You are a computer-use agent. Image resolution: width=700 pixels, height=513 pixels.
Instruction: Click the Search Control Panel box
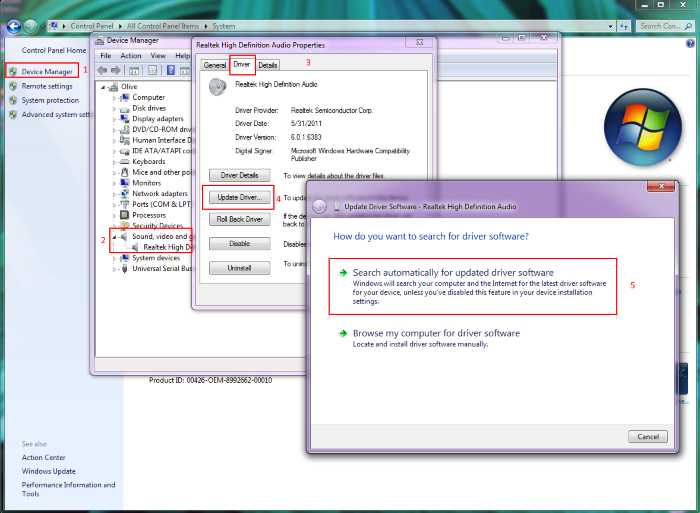(665, 27)
